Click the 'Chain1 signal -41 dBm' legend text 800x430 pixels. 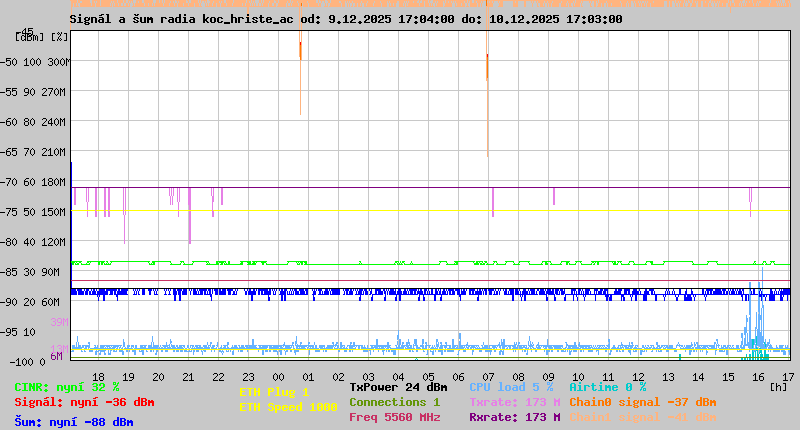[643, 417]
